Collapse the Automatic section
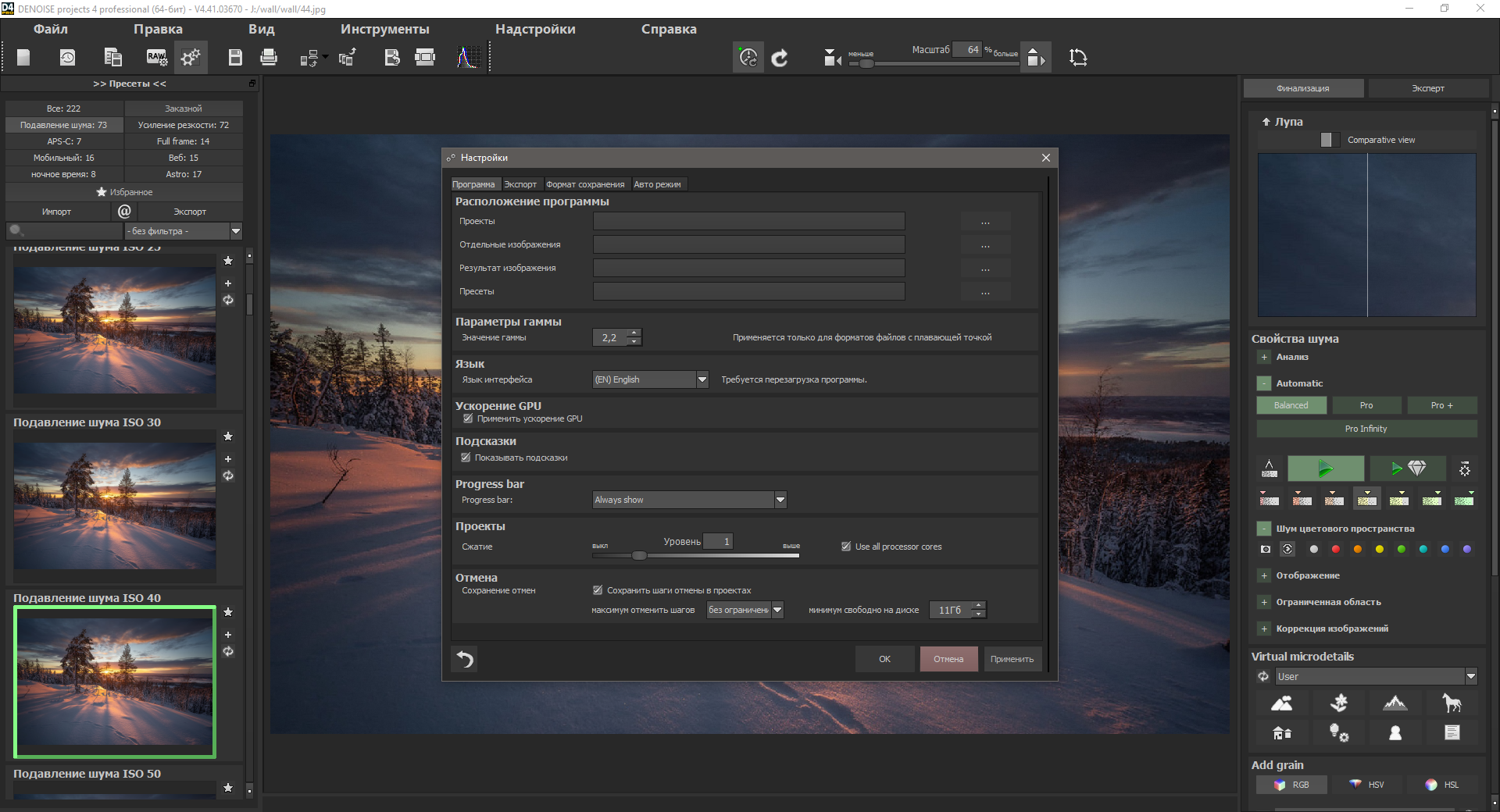The height and width of the screenshot is (812, 1500). coord(1264,383)
